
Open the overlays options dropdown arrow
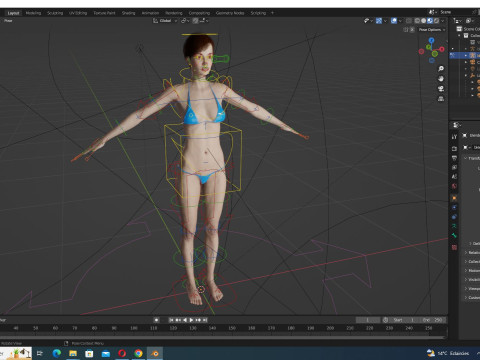pos(400,21)
